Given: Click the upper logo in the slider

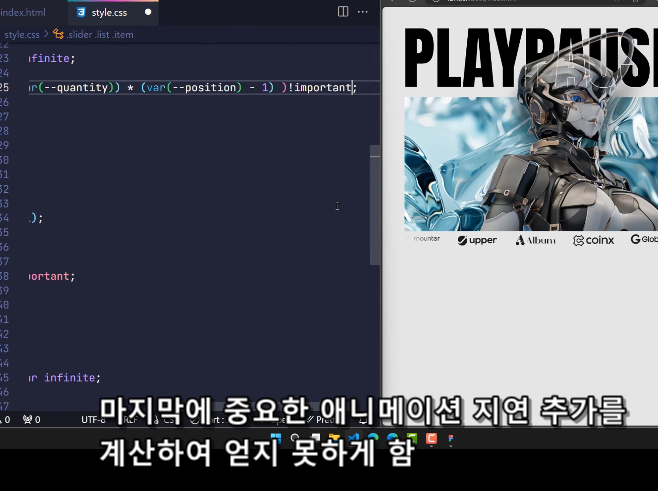Looking at the screenshot, I should [477, 240].
